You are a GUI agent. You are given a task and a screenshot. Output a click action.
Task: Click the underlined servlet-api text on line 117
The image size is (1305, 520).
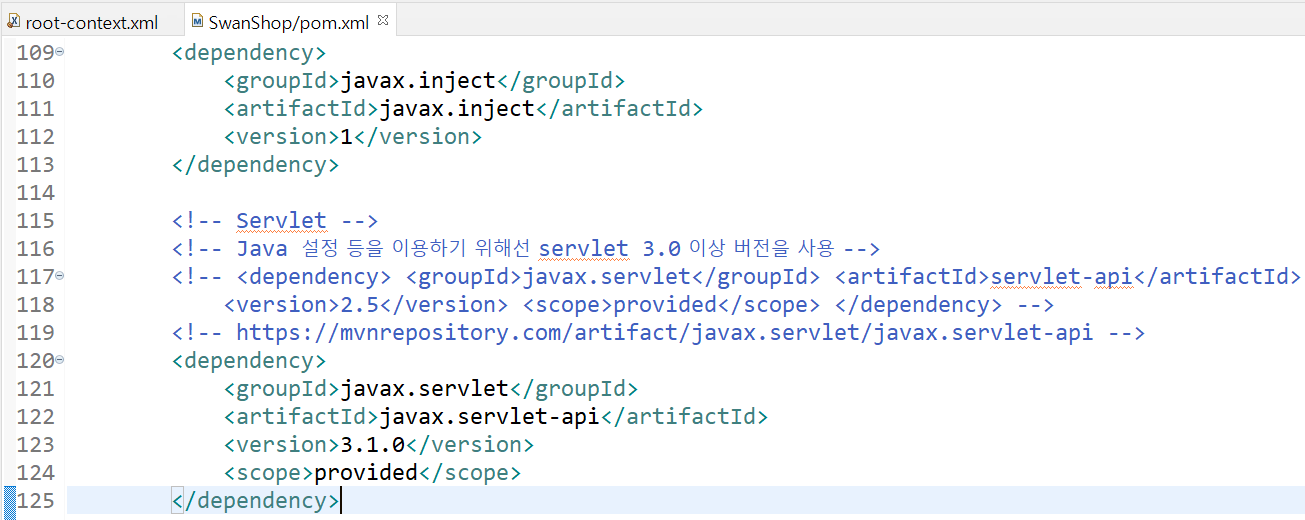1062,276
